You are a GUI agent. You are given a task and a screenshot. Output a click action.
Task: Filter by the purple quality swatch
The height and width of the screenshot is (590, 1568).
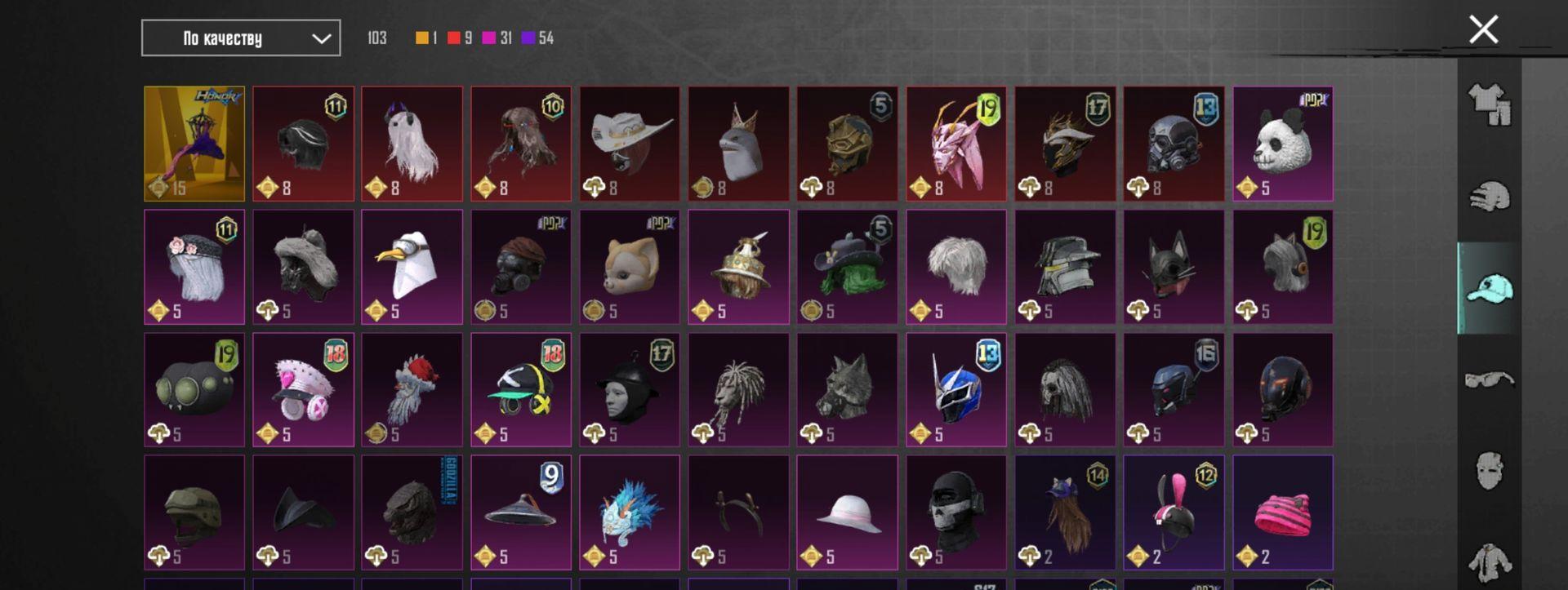point(528,38)
